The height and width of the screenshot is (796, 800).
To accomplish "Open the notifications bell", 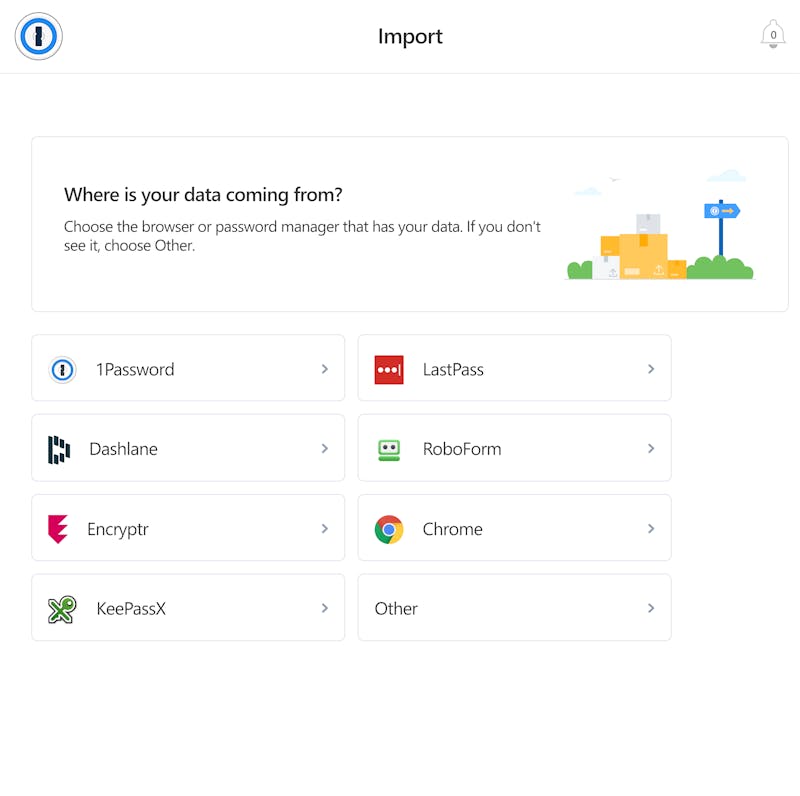I will click(x=773, y=35).
